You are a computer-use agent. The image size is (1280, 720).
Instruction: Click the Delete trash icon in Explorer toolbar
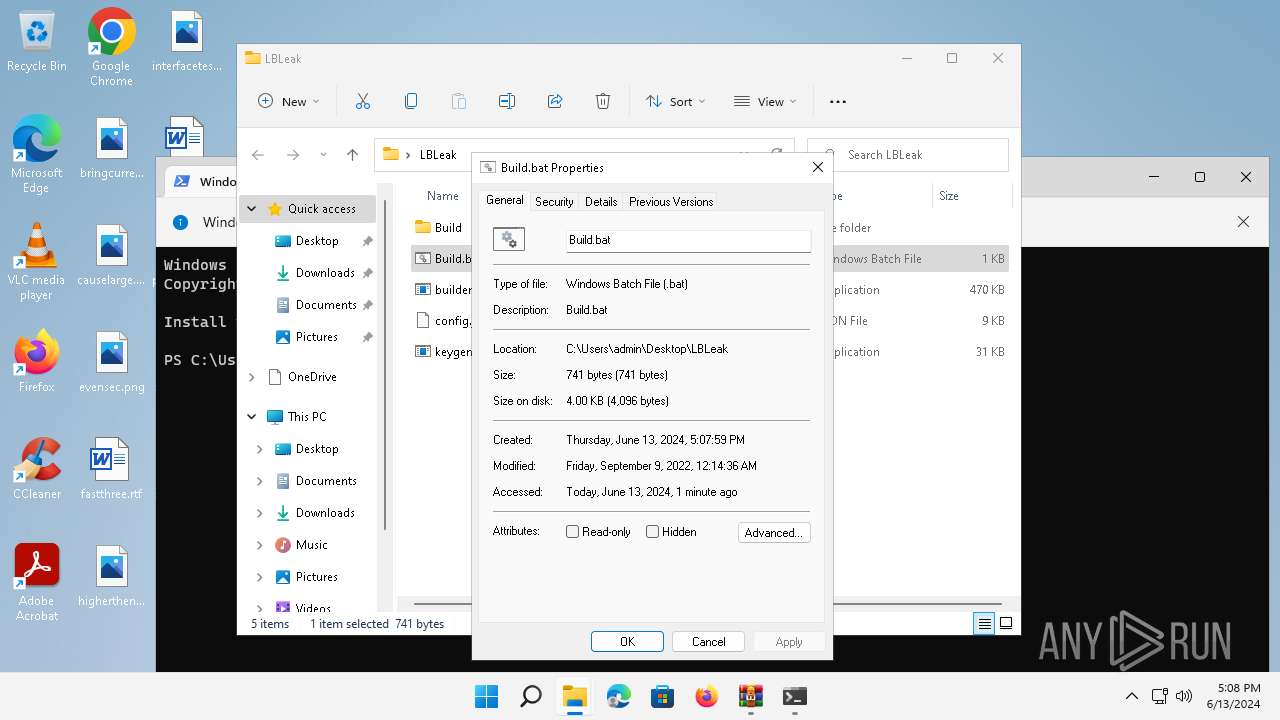pos(603,101)
